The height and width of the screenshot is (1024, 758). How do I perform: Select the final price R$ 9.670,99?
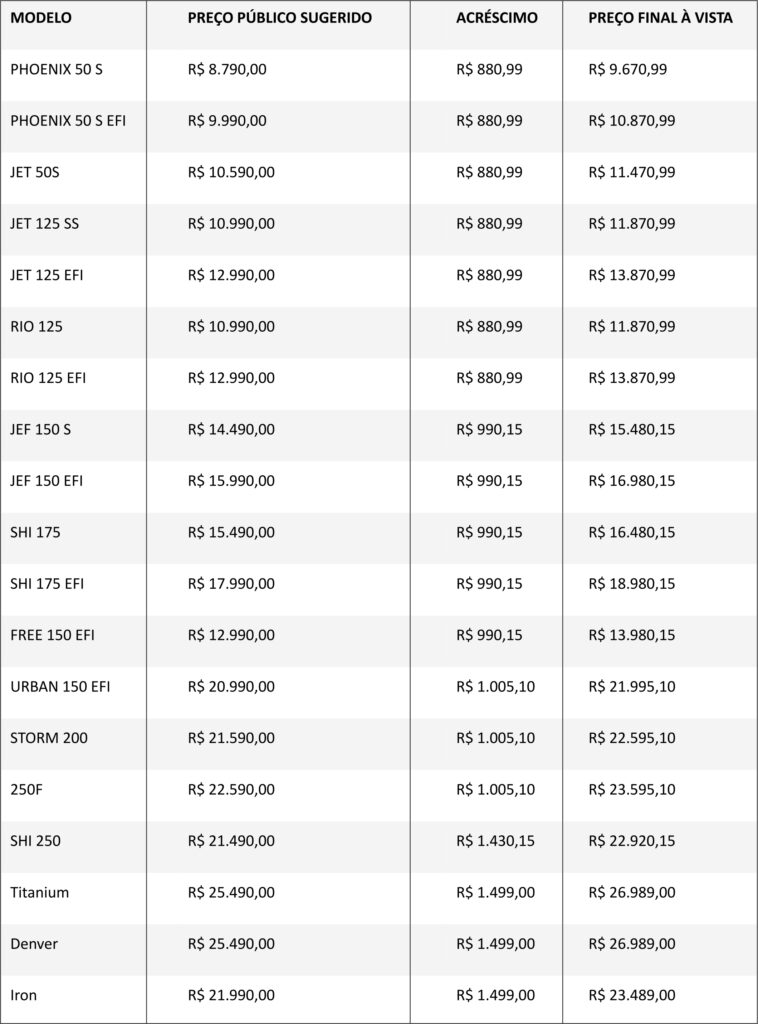(x=628, y=70)
